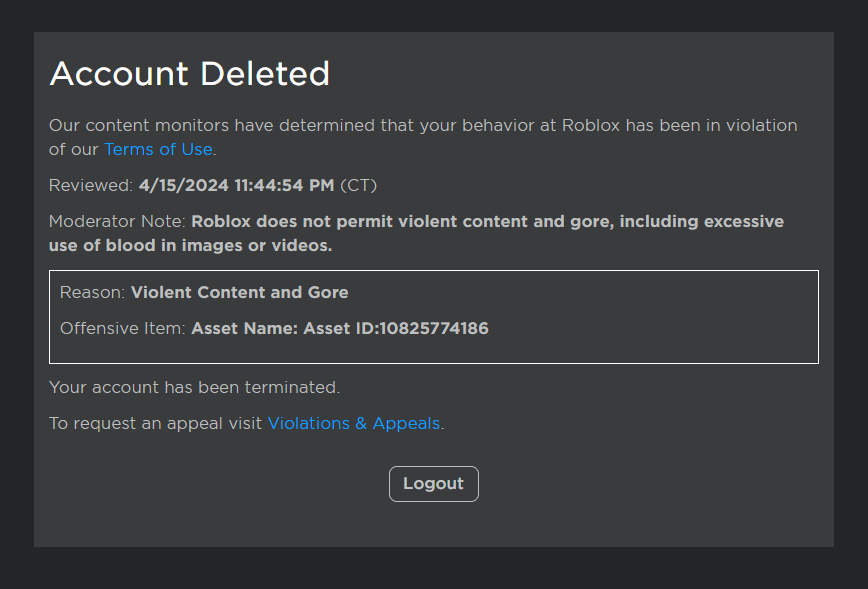
Task: Select the Asset ID:10825774186 text
Action: (x=396, y=328)
